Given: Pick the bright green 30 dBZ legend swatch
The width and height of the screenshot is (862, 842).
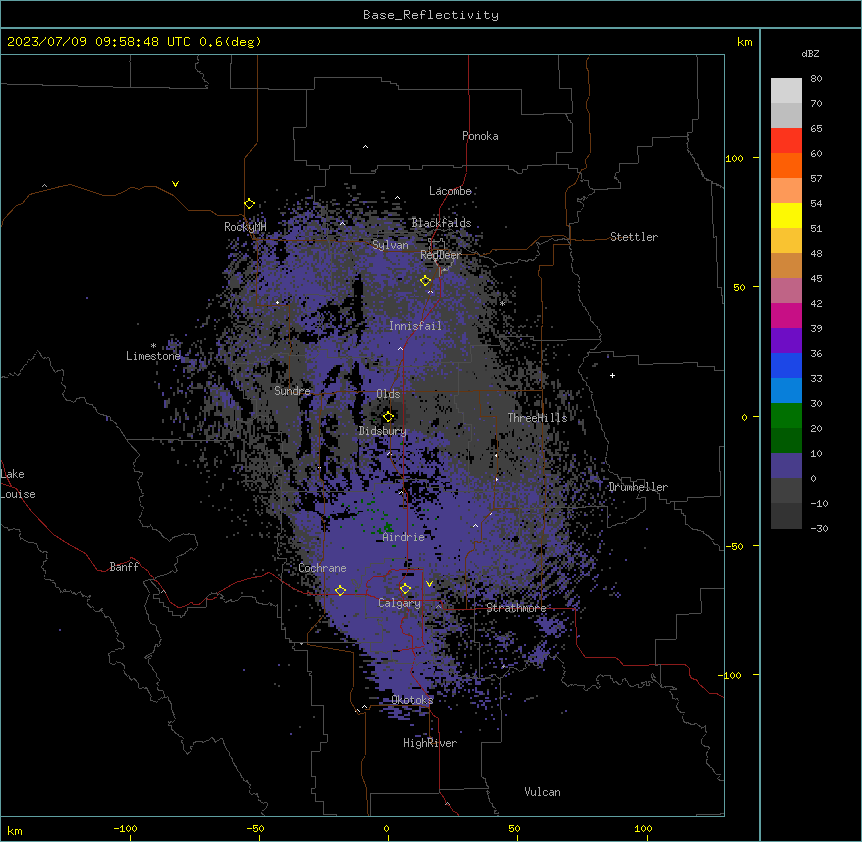Looking at the screenshot, I should coord(786,416).
